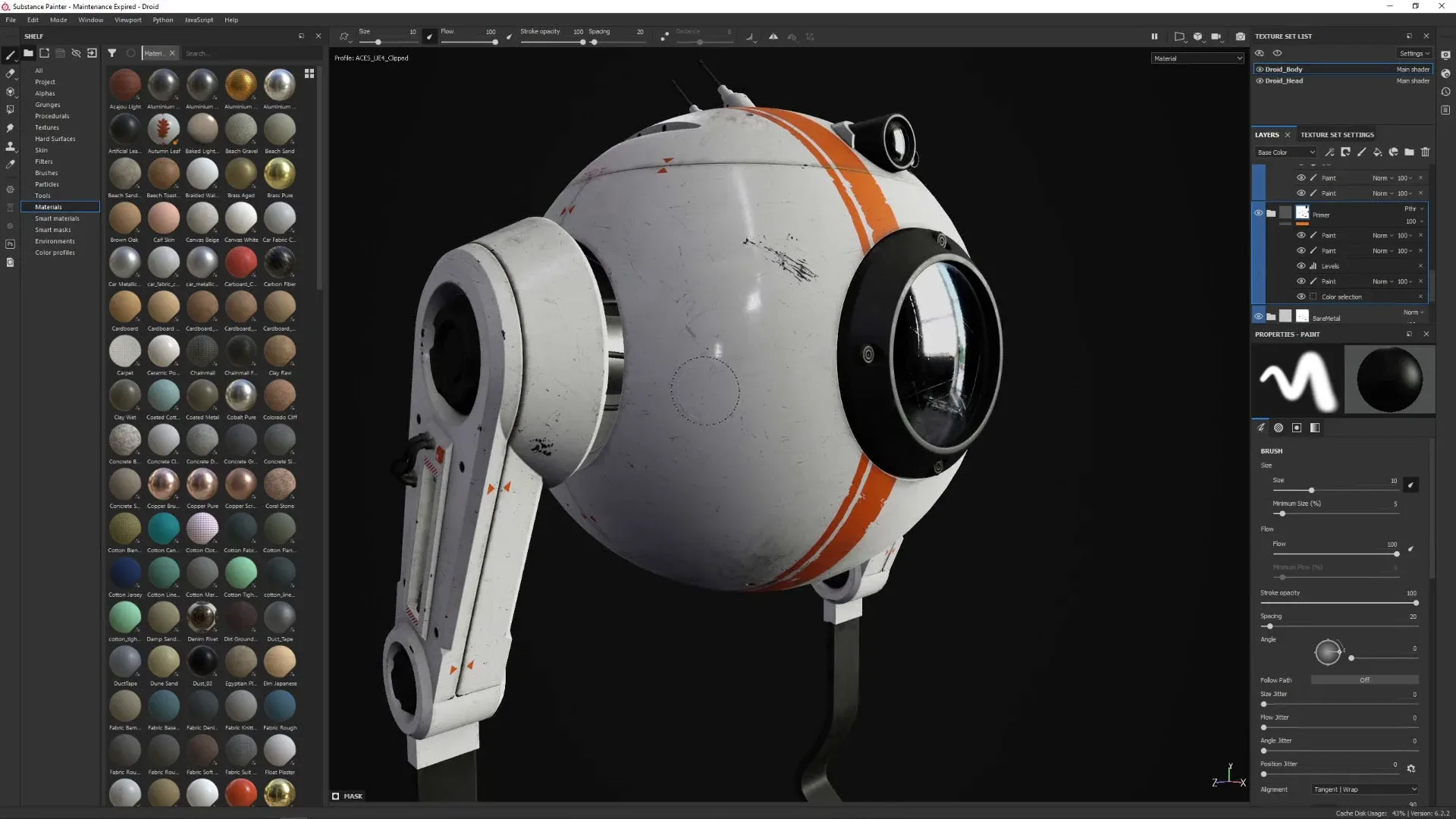
Task: Open the File menu
Action: coord(11,20)
